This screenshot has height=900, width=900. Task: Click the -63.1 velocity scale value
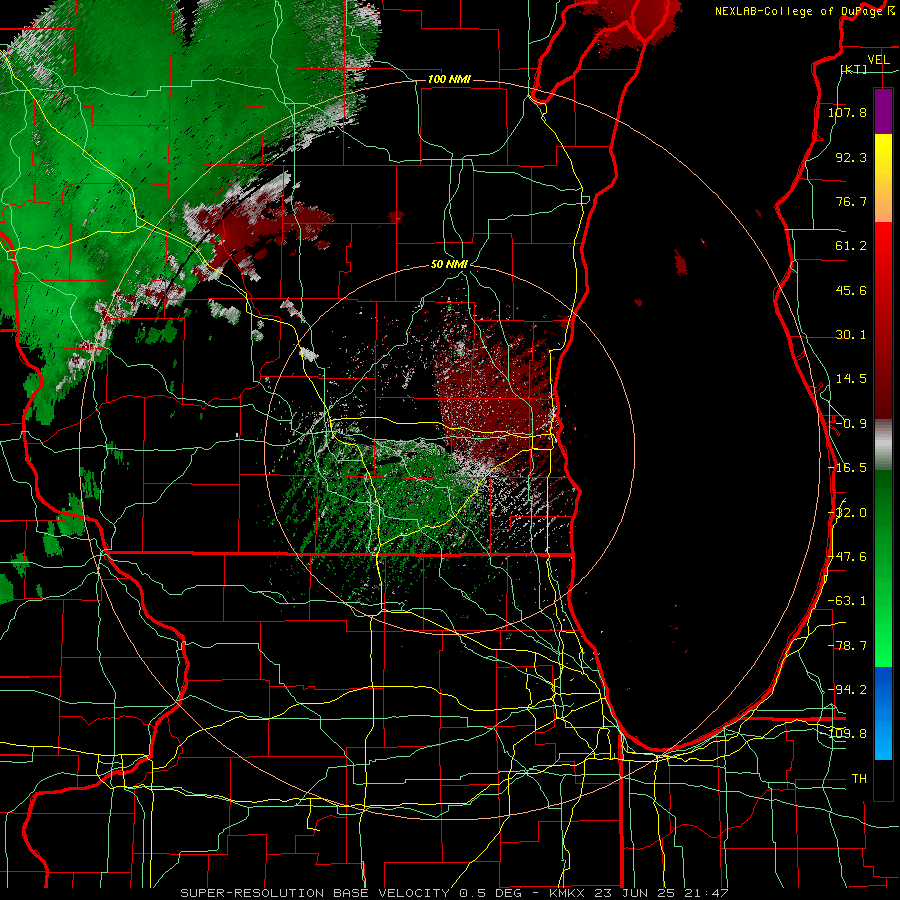[847, 601]
